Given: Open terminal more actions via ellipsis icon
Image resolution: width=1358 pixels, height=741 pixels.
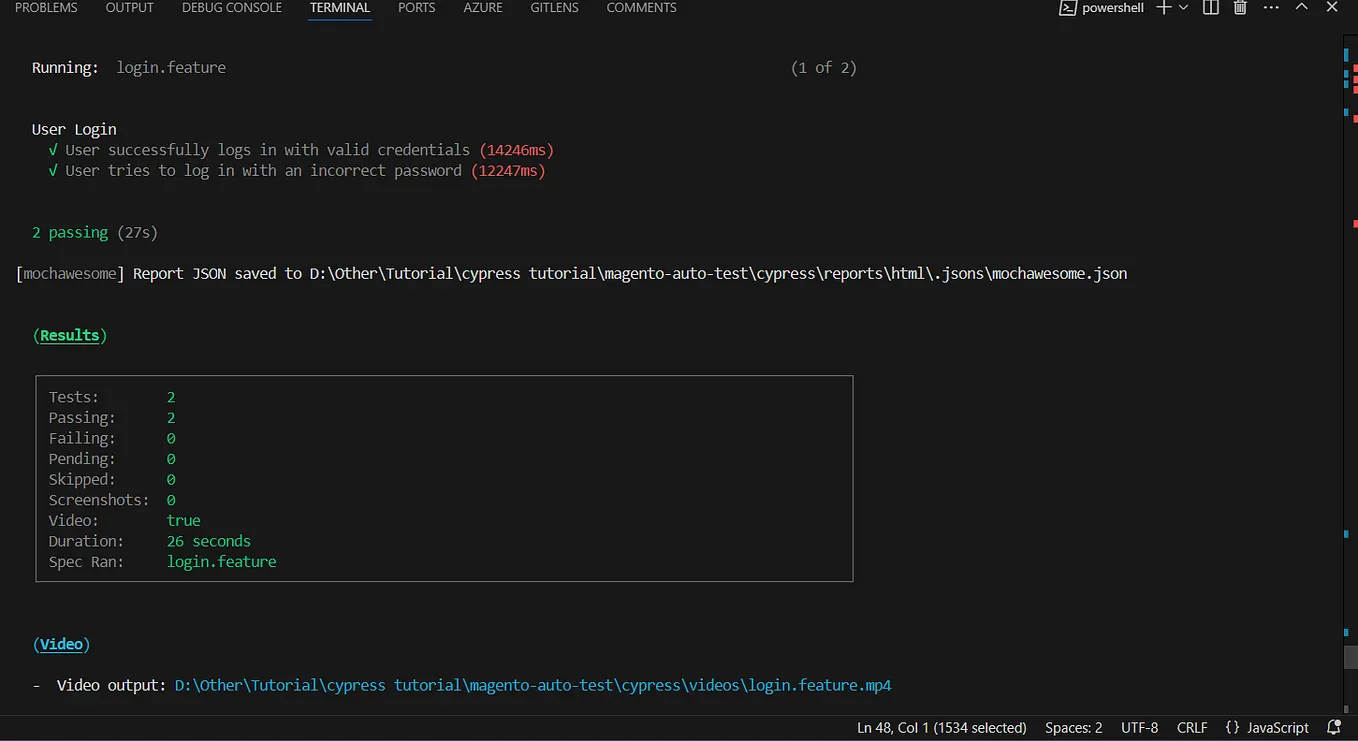Looking at the screenshot, I should [1271, 8].
